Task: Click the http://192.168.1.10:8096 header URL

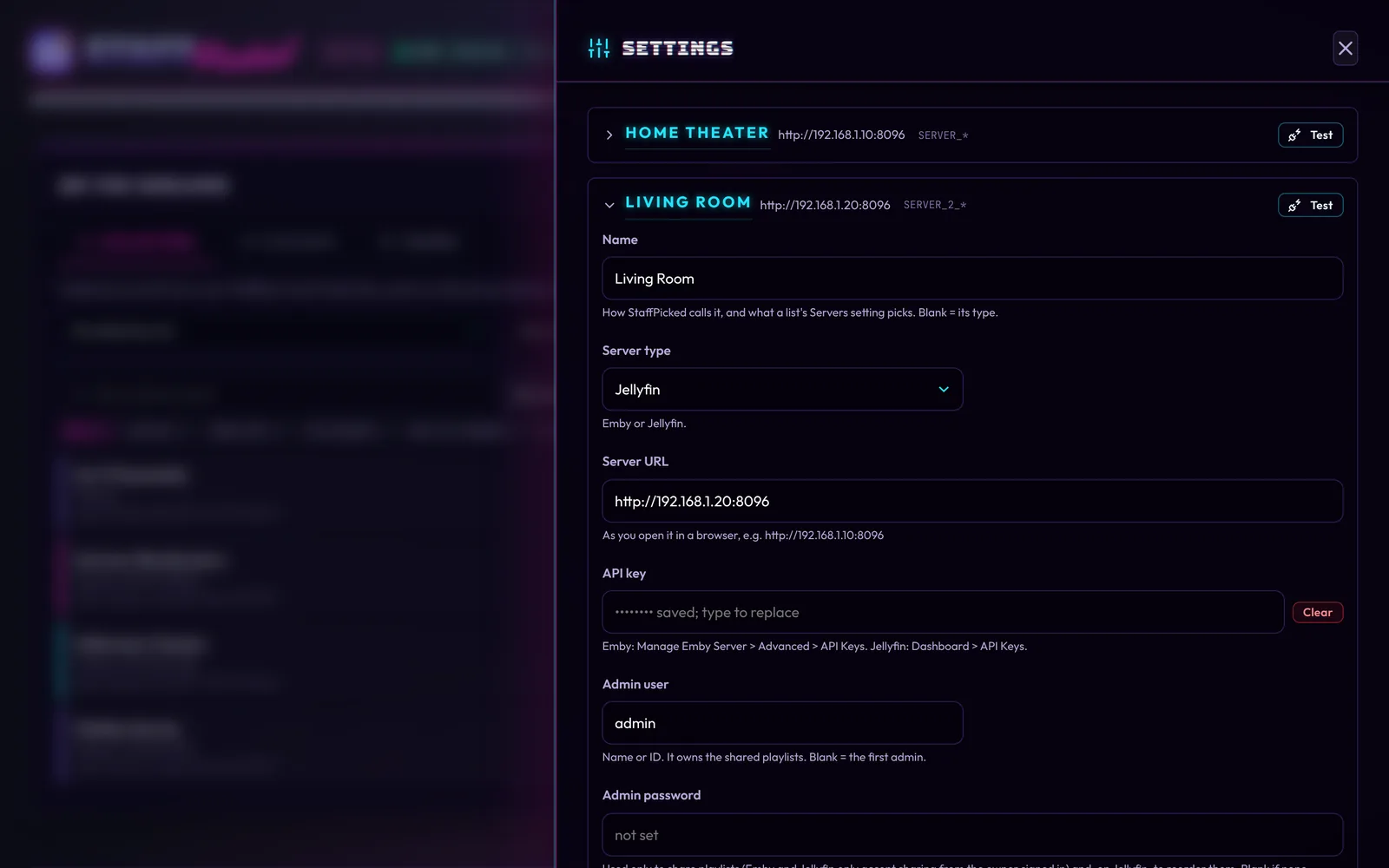Action: pos(841,135)
